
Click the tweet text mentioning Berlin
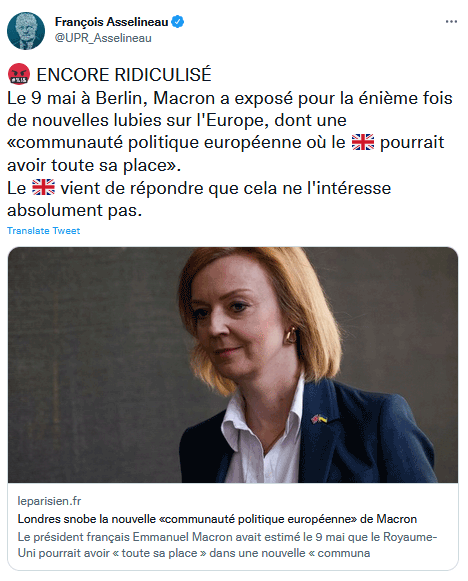point(230,98)
